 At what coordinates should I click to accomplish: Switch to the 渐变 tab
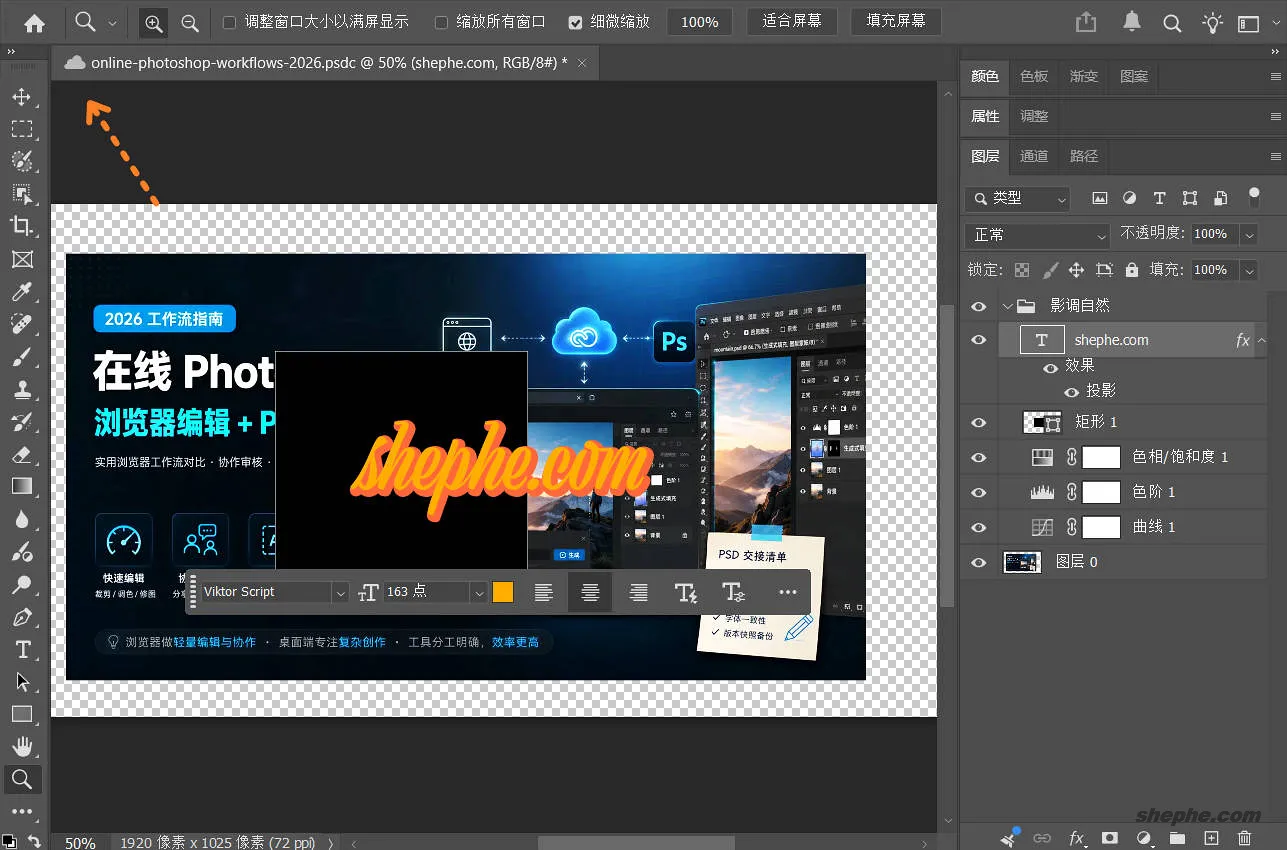[x=1084, y=76]
